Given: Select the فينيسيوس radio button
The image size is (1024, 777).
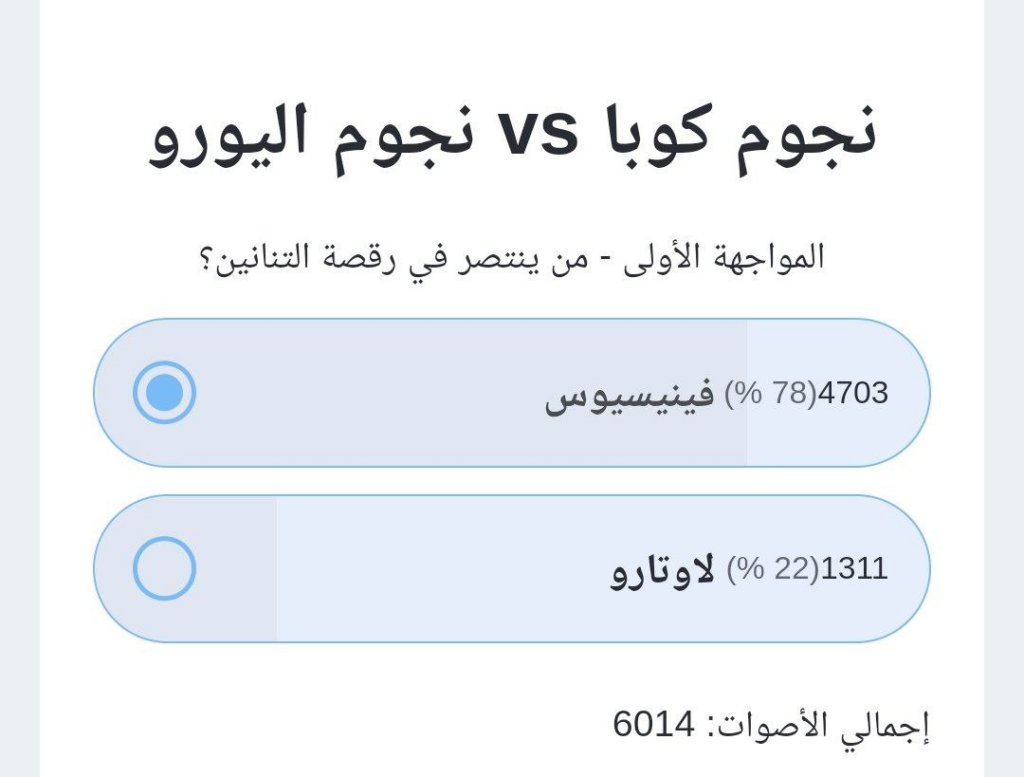Looking at the screenshot, I should click(164, 393).
